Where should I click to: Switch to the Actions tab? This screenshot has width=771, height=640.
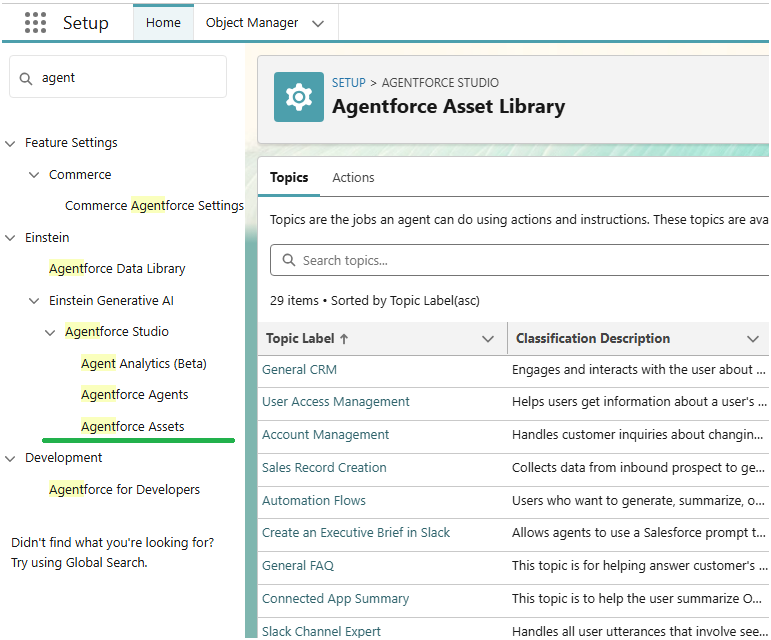[x=353, y=177]
